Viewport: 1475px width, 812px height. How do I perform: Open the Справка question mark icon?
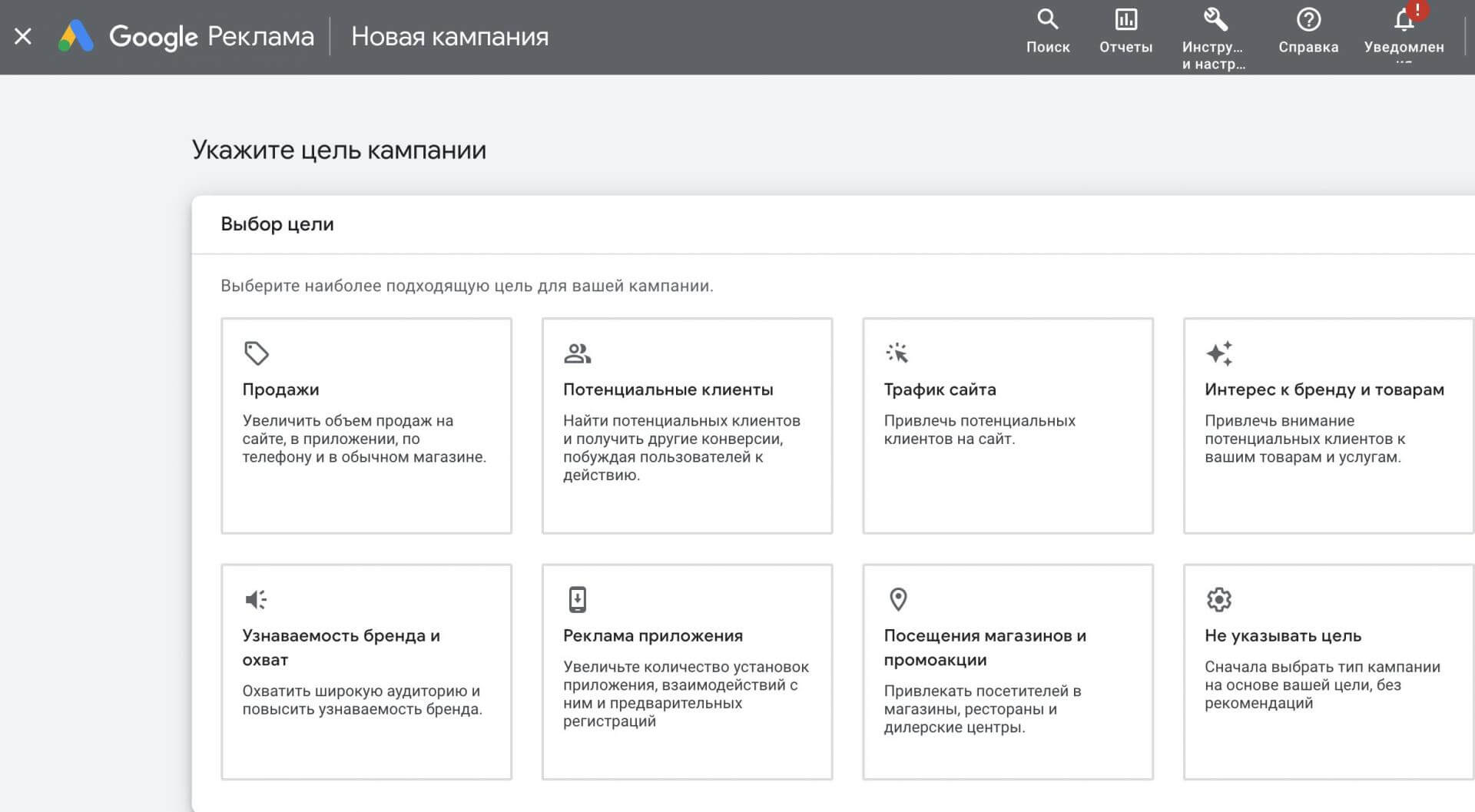click(1308, 19)
